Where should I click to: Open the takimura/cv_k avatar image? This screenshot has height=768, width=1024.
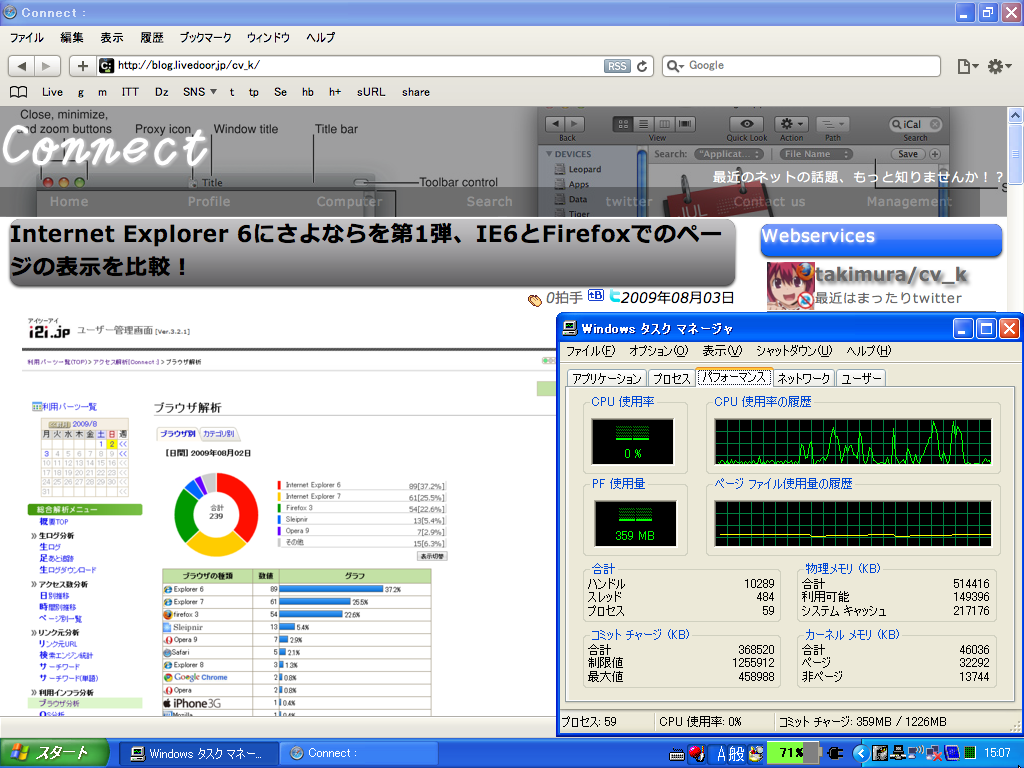790,286
